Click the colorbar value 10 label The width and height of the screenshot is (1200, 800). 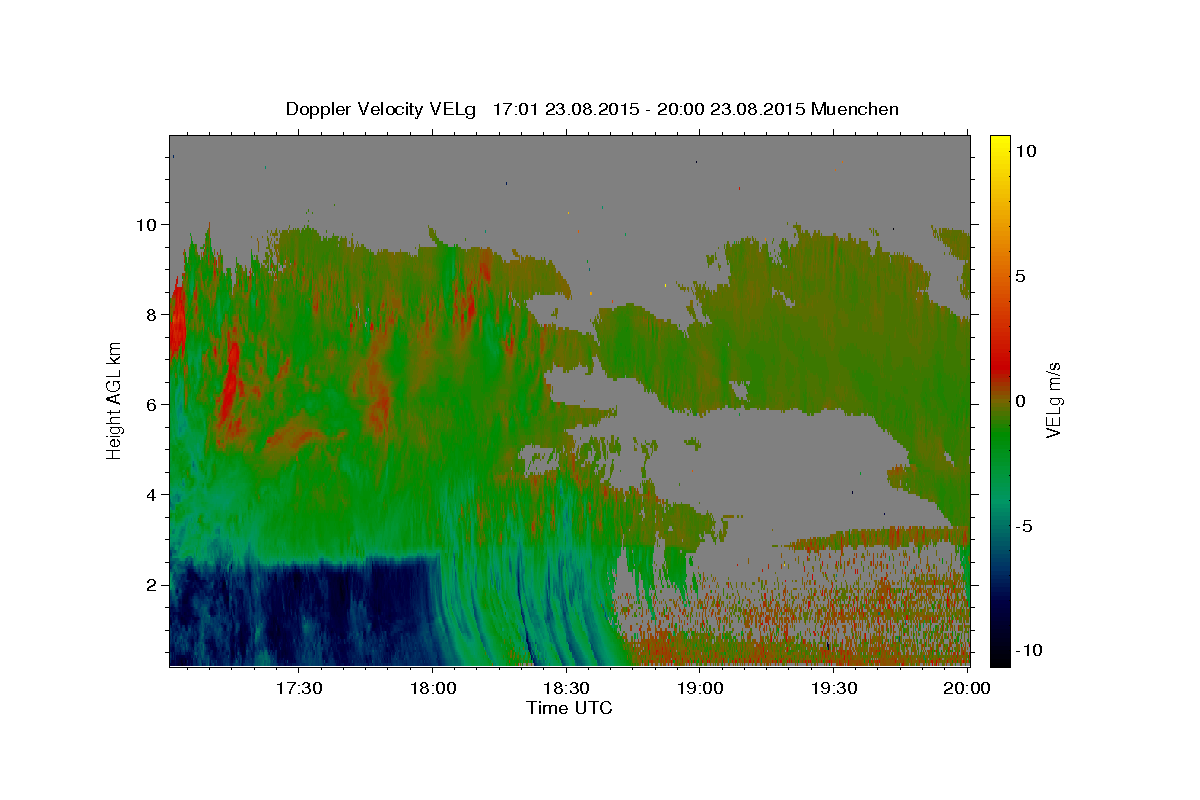(1027, 150)
